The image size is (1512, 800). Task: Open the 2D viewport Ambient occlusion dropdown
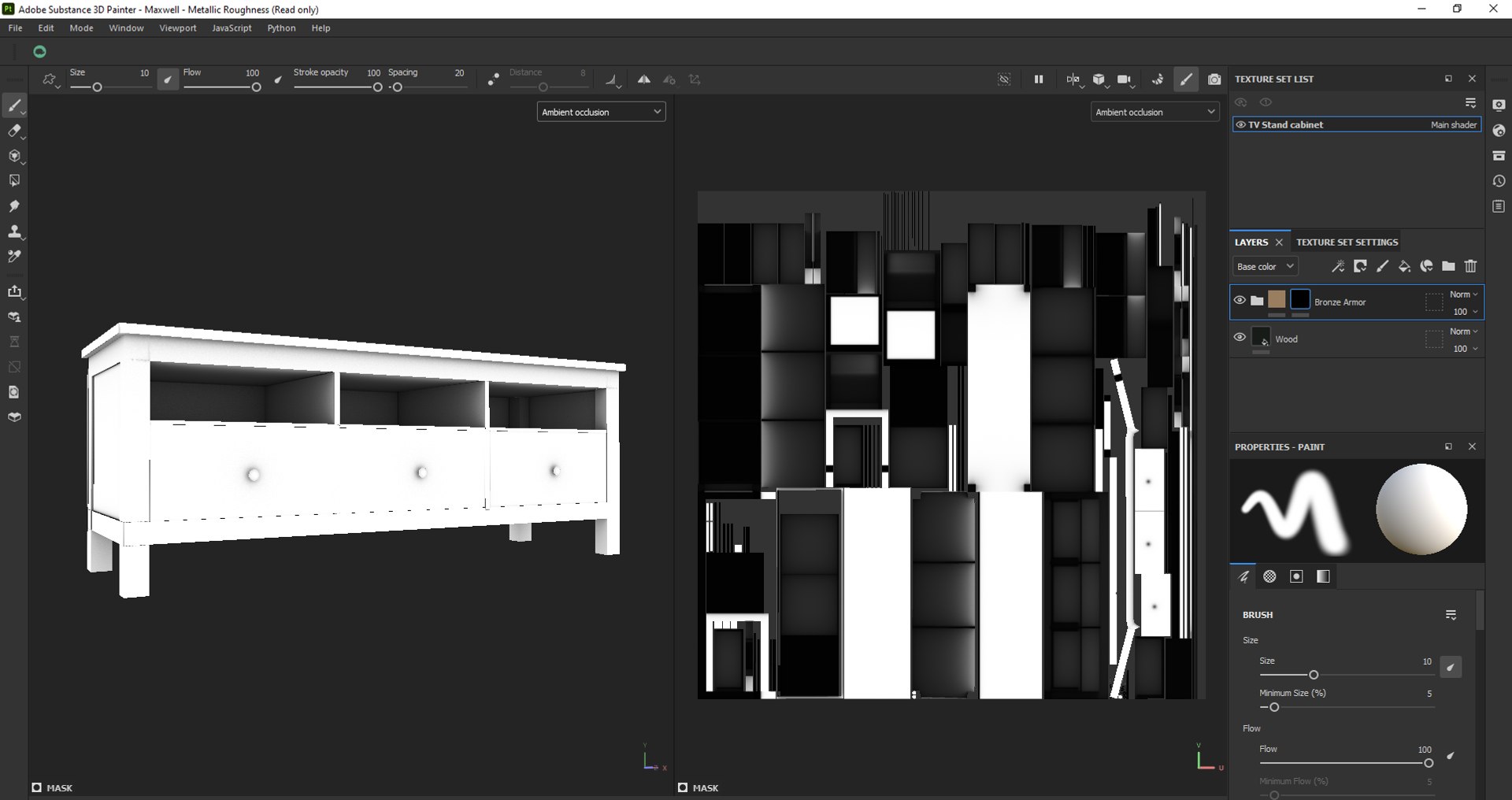point(1155,112)
